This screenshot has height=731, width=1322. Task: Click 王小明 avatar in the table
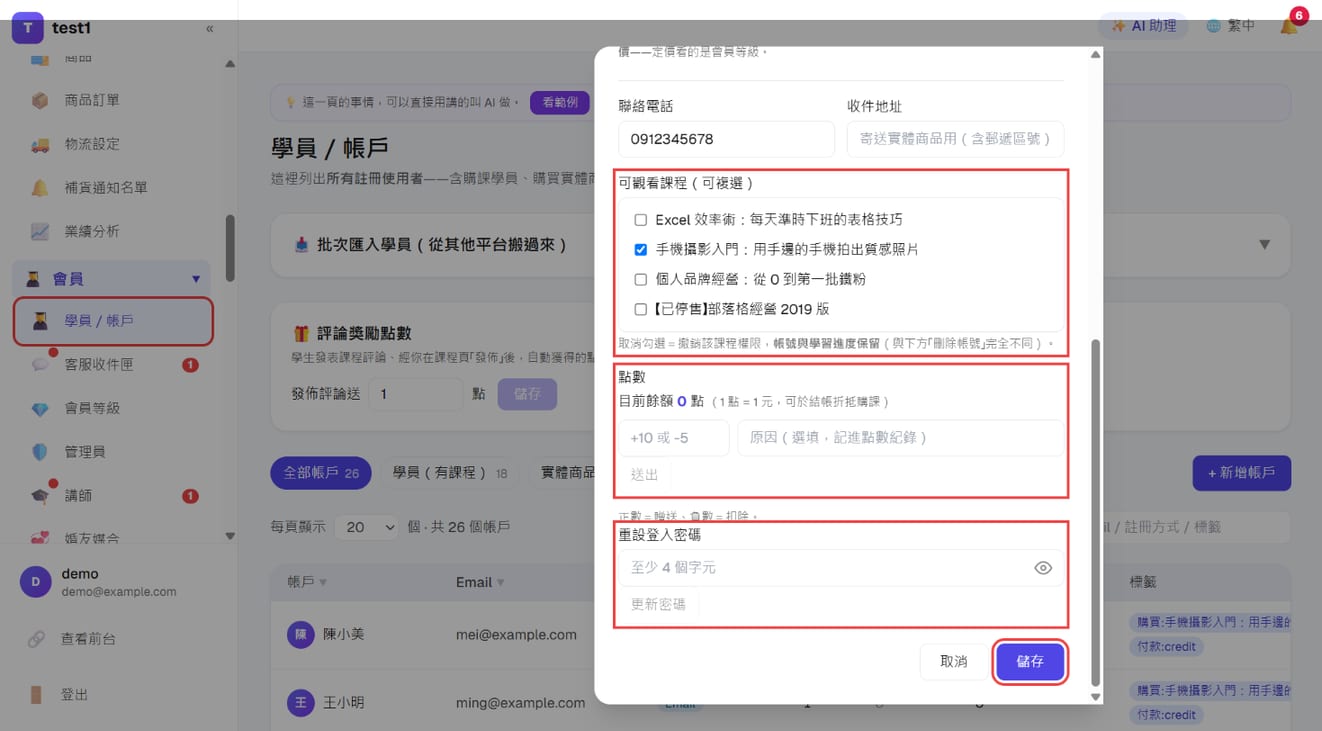click(301, 703)
